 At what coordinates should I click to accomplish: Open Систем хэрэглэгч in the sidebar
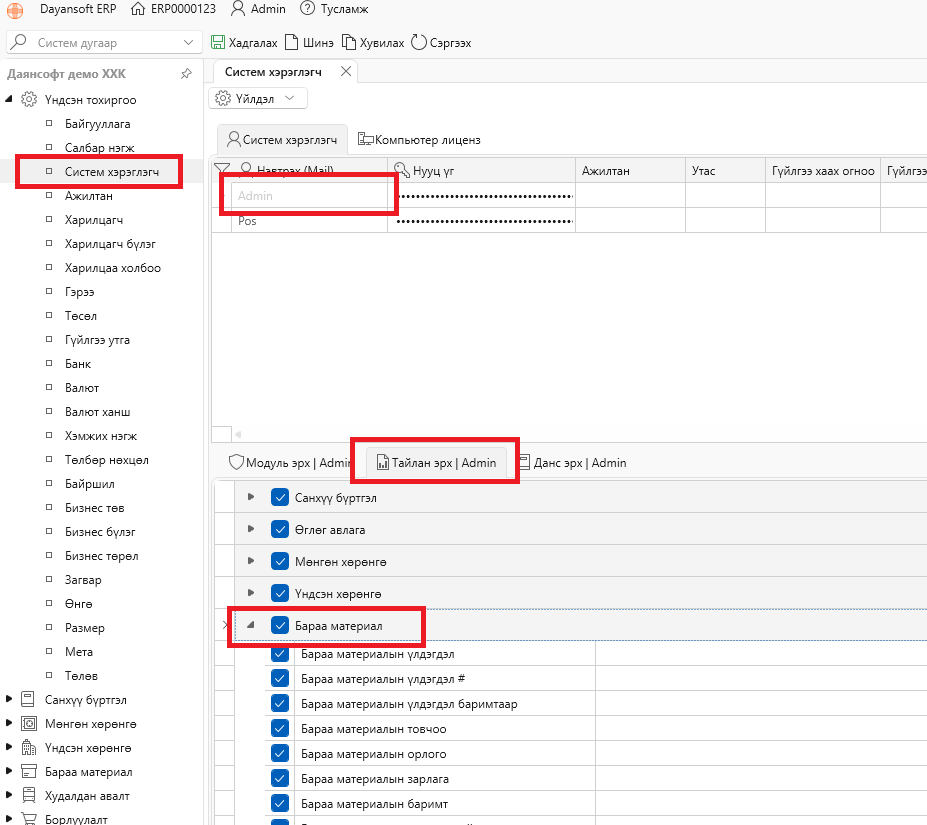point(112,172)
